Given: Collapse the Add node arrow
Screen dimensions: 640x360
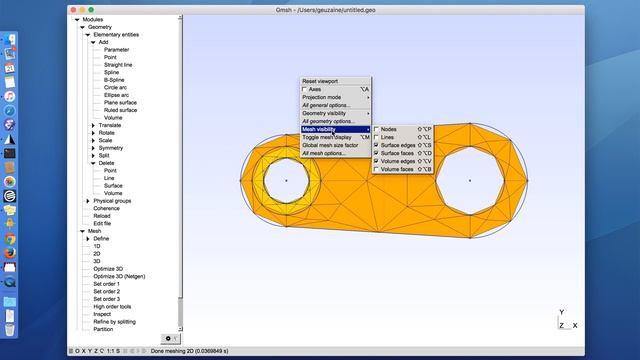Looking at the screenshot, I should (93, 42).
